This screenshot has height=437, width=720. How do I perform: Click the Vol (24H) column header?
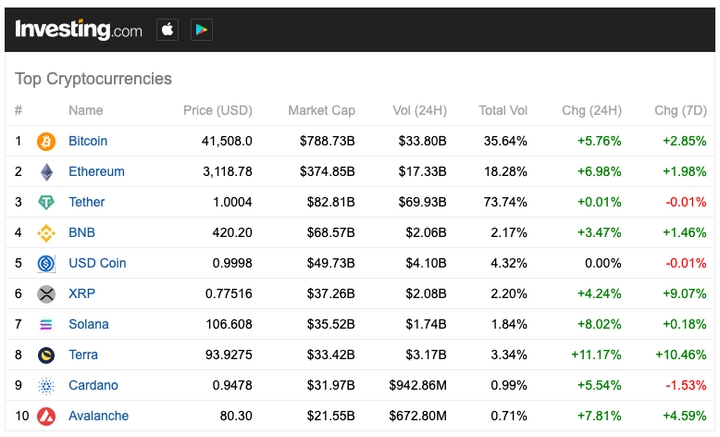click(420, 111)
